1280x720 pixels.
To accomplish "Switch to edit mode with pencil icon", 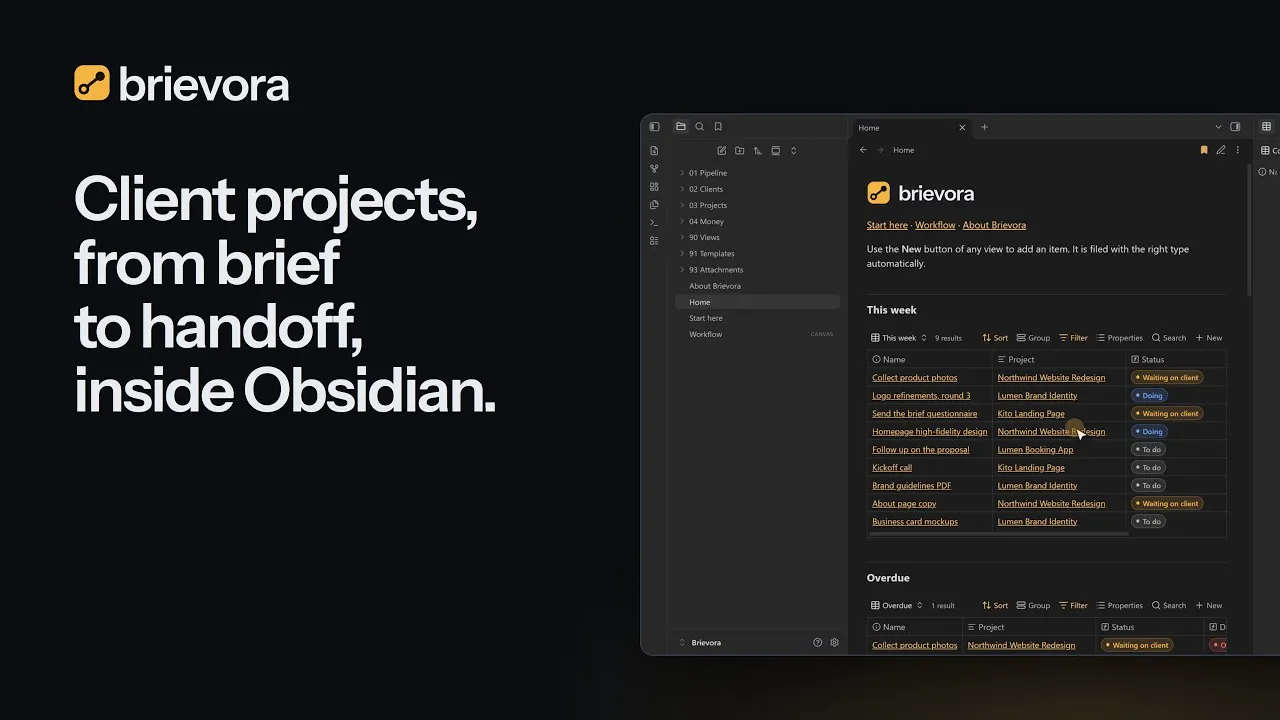I will tap(1221, 150).
